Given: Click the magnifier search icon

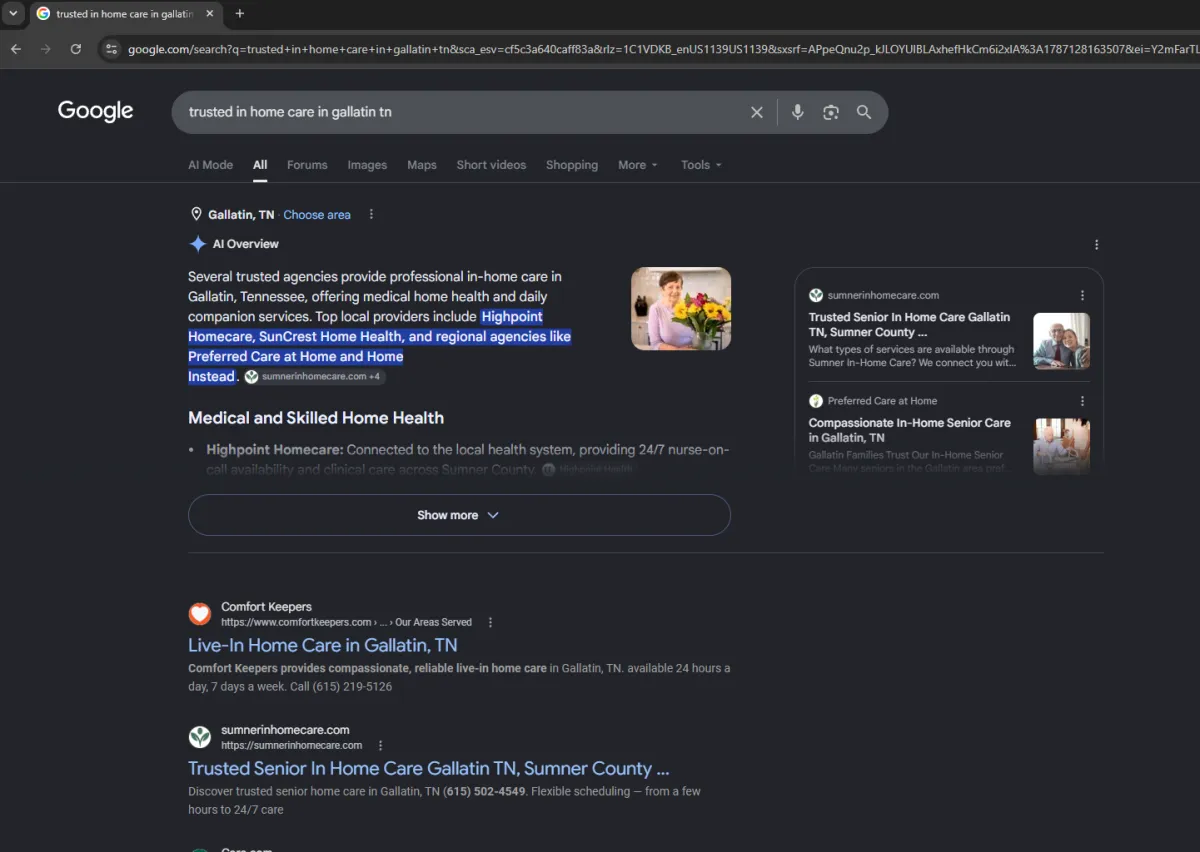Looking at the screenshot, I should pyautogui.click(x=864, y=112).
